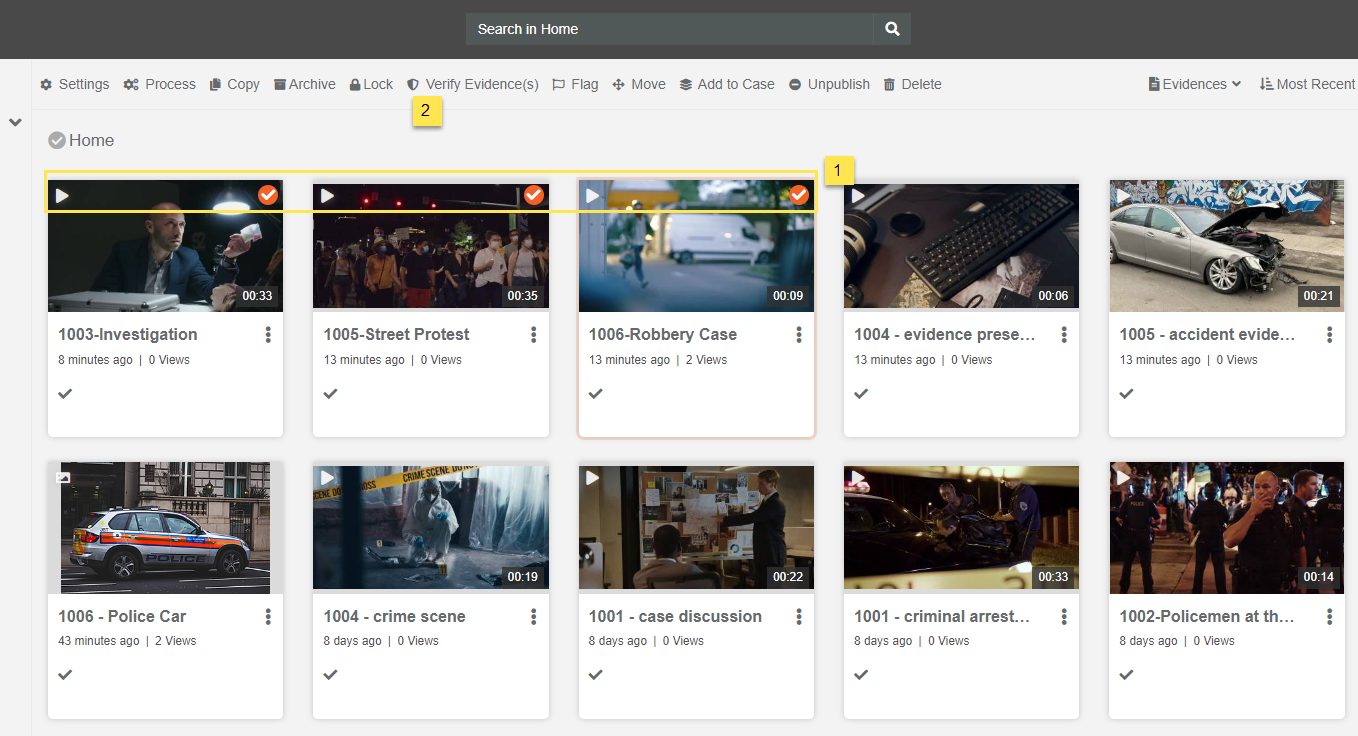Click the Search in Home field

click(670, 29)
